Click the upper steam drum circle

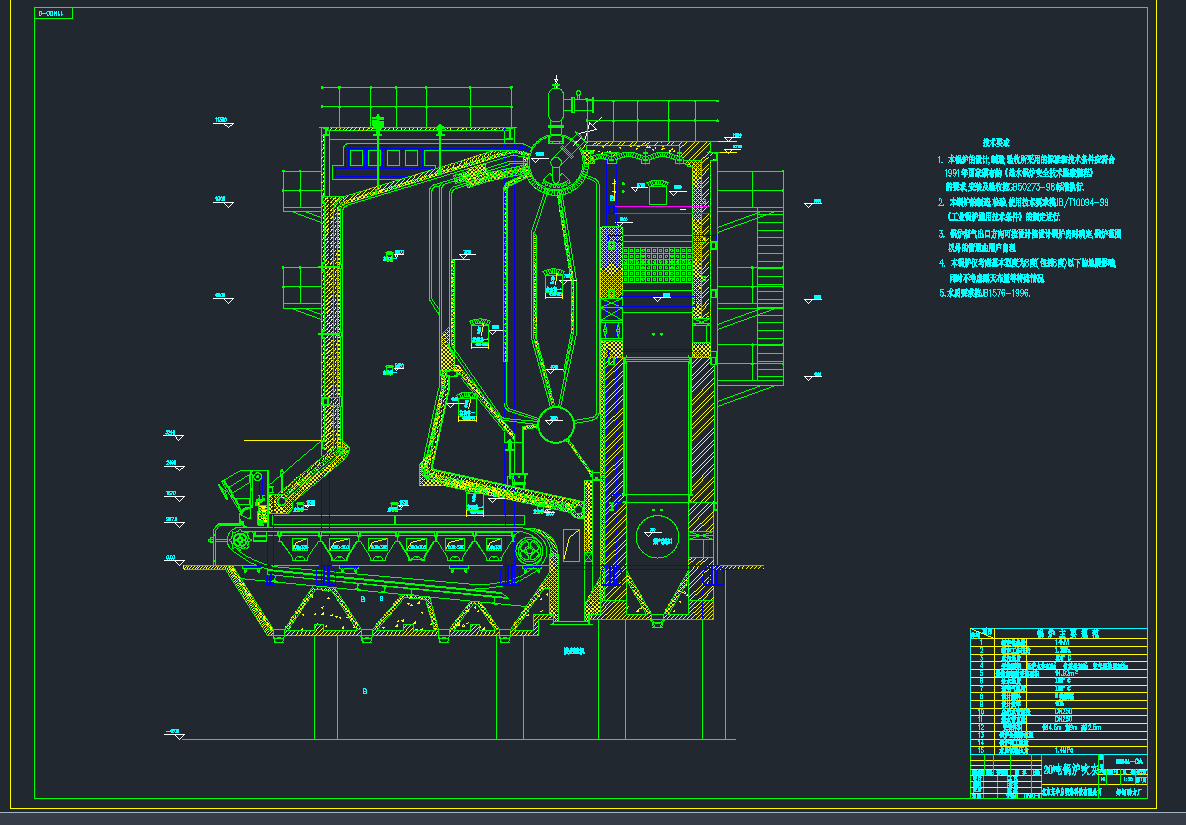click(556, 161)
